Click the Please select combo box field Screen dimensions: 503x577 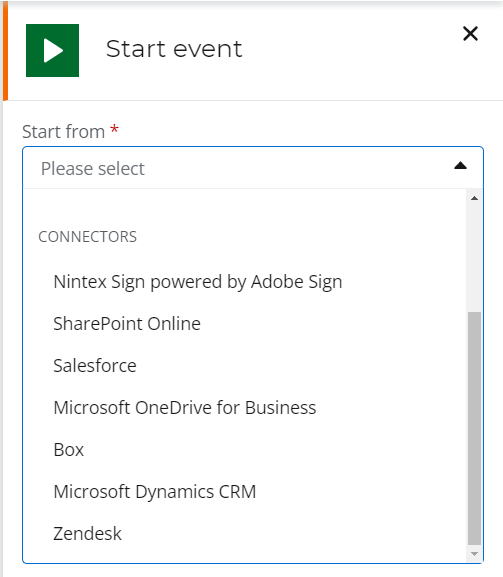click(x=253, y=168)
